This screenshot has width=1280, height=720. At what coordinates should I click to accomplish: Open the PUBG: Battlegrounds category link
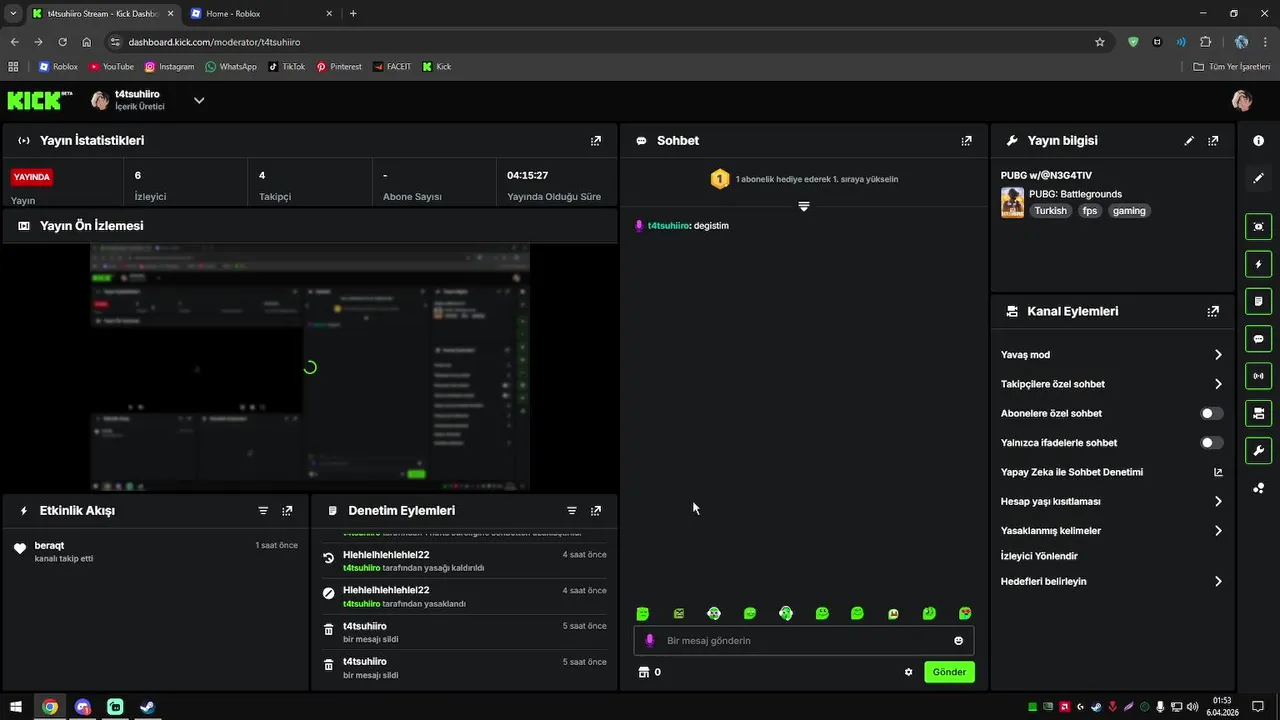pyautogui.click(x=1075, y=194)
